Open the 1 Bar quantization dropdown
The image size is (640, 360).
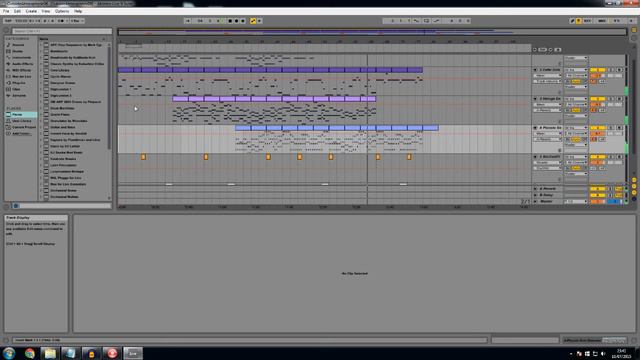tap(77, 21)
